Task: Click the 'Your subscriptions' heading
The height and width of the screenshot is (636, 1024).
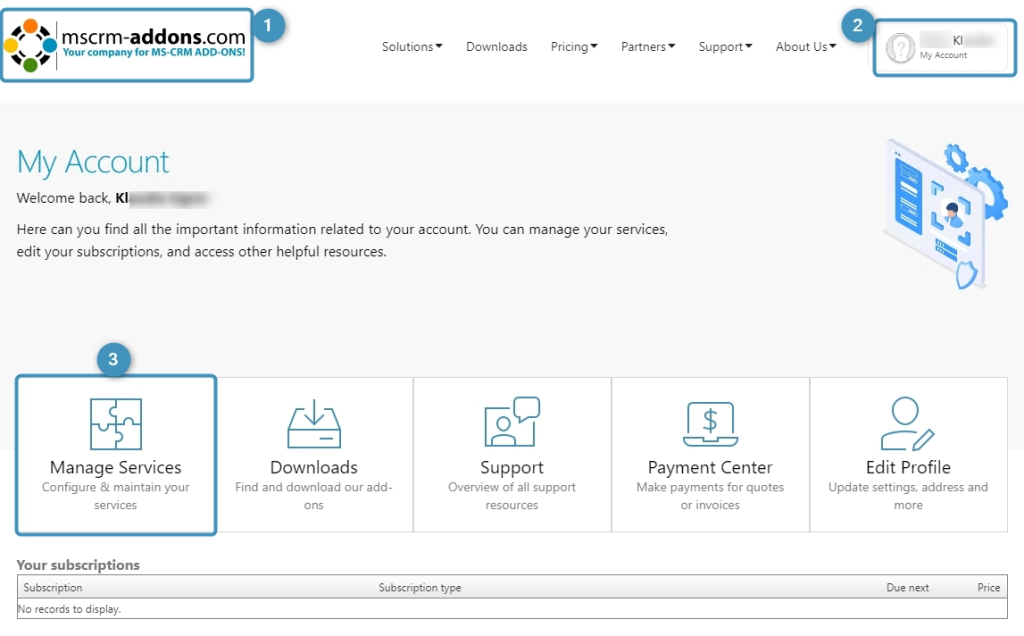Action: point(78,565)
